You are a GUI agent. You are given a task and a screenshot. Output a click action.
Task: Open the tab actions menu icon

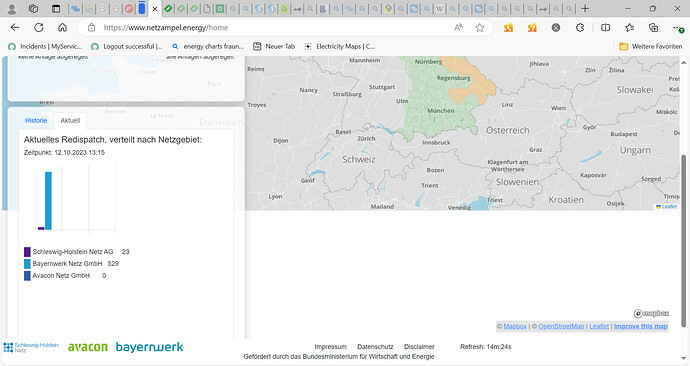point(56,9)
